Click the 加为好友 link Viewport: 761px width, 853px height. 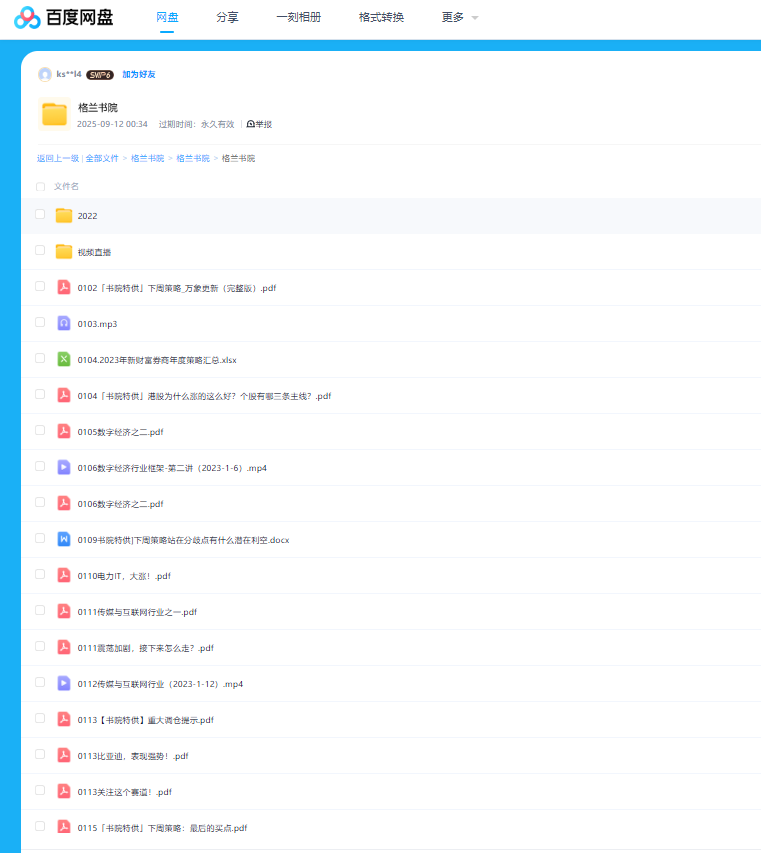point(139,74)
